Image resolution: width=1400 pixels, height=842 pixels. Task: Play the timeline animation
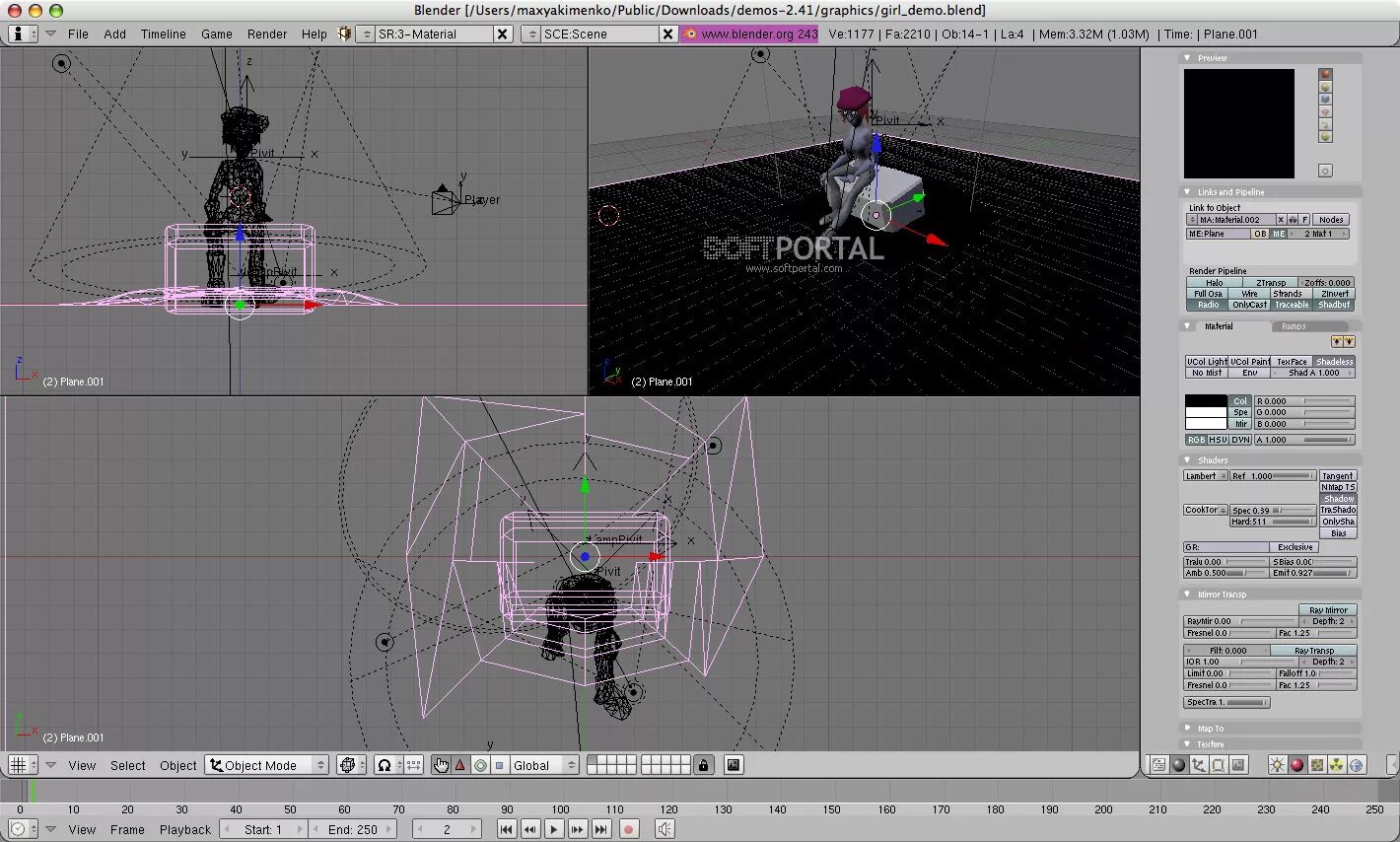554,829
